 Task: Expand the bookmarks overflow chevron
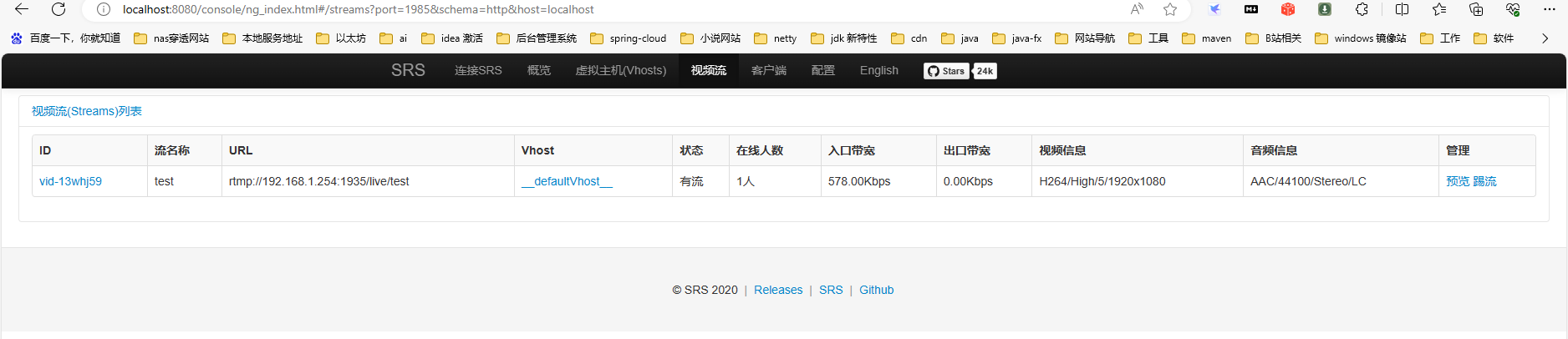(1545, 38)
